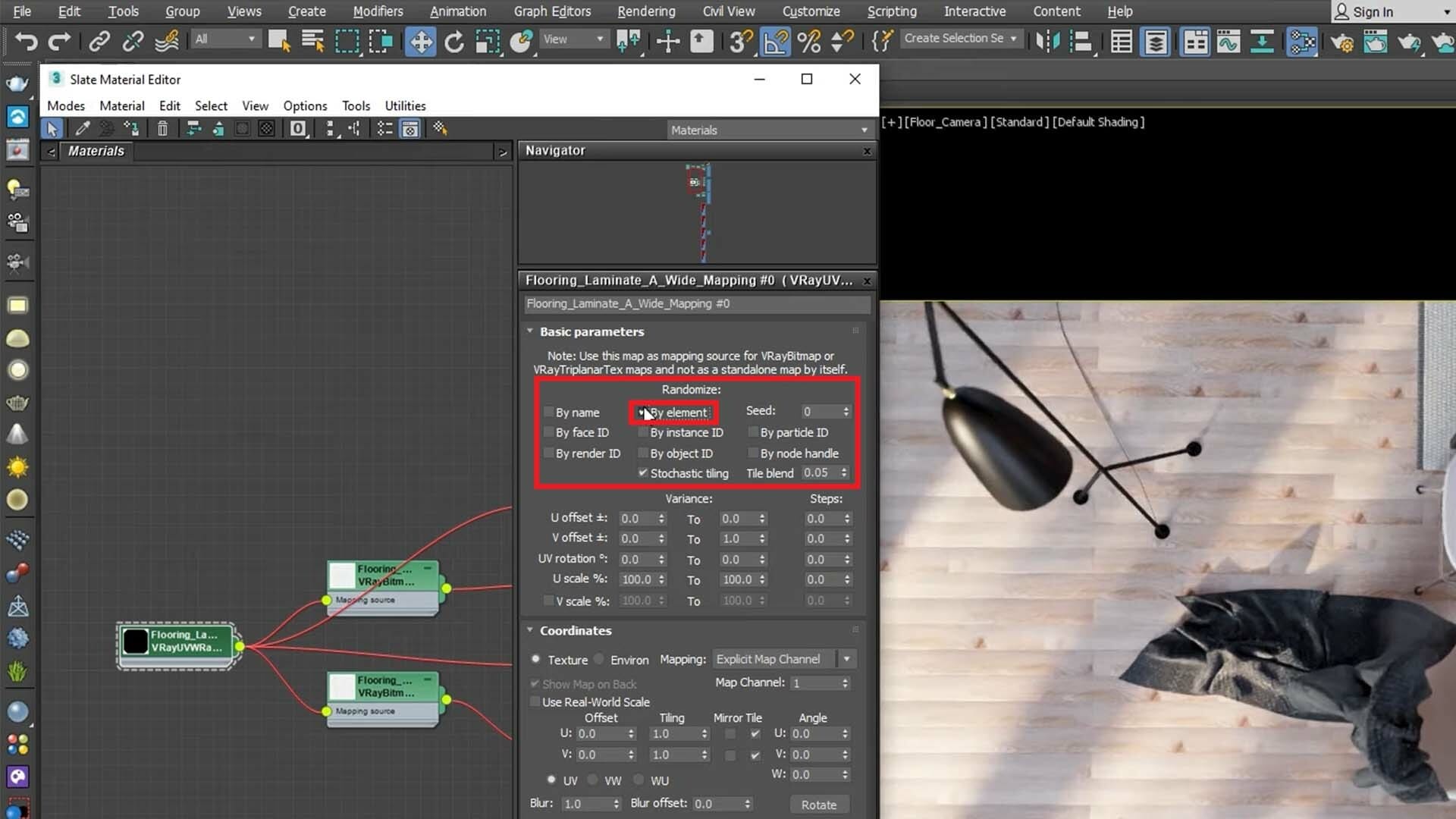The height and width of the screenshot is (819, 1456).
Task: Enable Stochastic tiling checkbox
Action: 642,473
